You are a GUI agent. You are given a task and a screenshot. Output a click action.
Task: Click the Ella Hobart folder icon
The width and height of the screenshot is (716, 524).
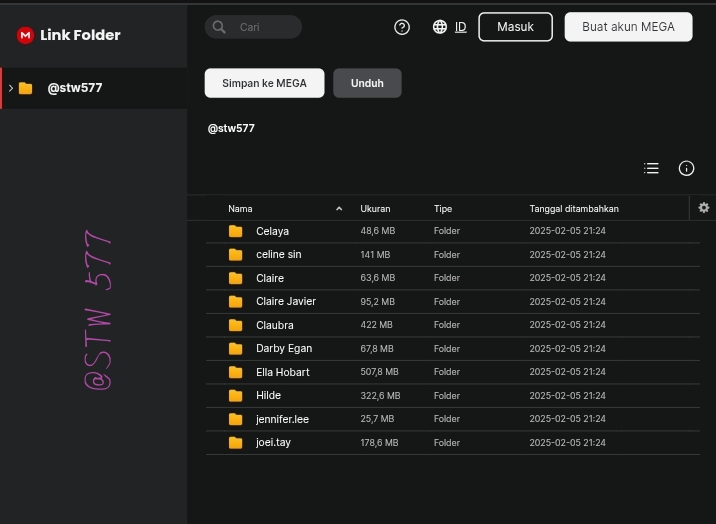(236, 372)
